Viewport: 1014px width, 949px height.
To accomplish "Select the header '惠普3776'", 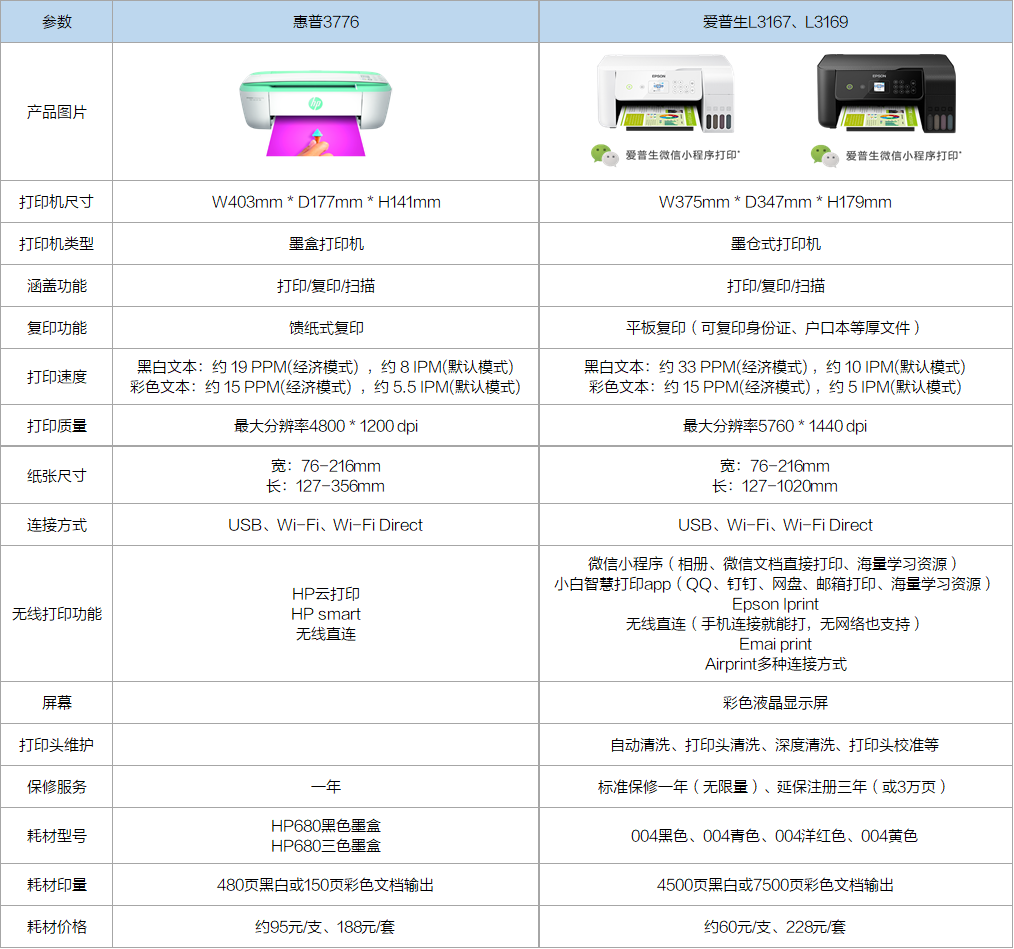I will 325,22.
